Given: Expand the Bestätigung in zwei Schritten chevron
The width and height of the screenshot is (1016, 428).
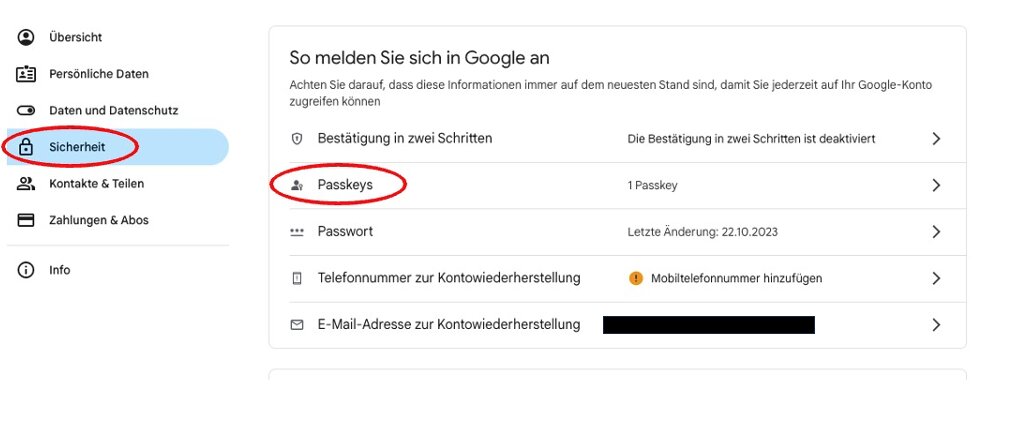Looking at the screenshot, I should (936, 139).
